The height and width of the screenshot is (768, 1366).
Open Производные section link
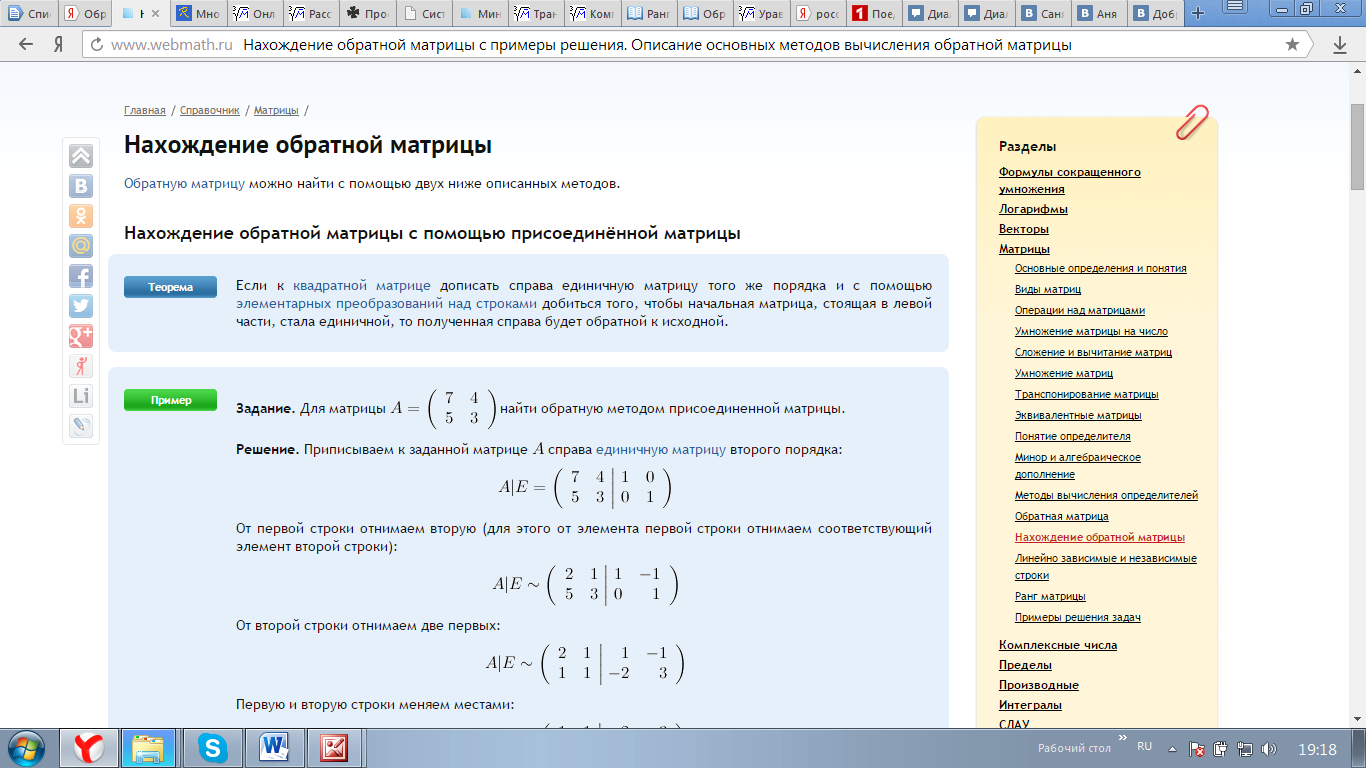pyautogui.click(x=1039, y=685)
